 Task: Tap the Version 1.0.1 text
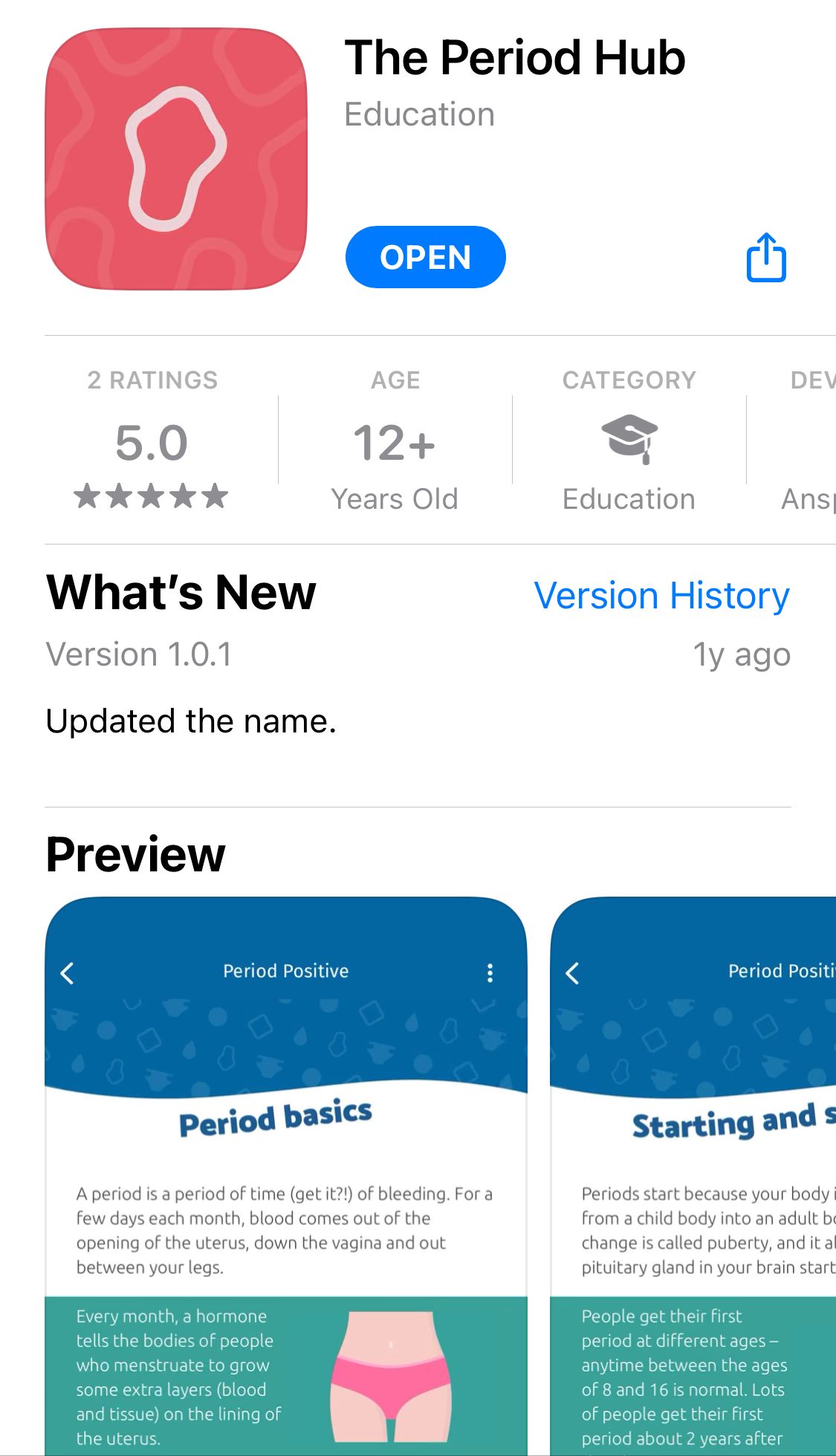[139, 654]
